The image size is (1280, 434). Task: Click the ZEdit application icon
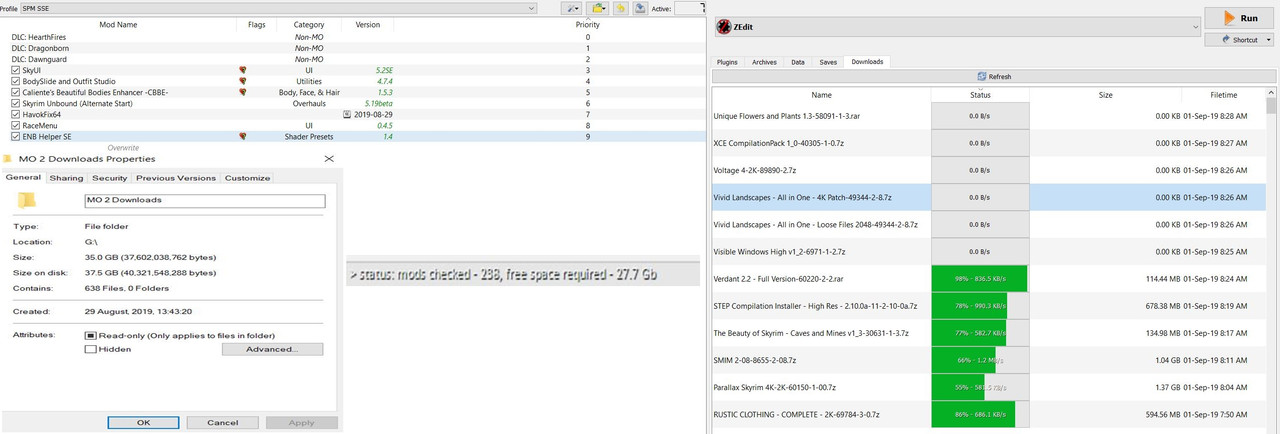point(723,27)
